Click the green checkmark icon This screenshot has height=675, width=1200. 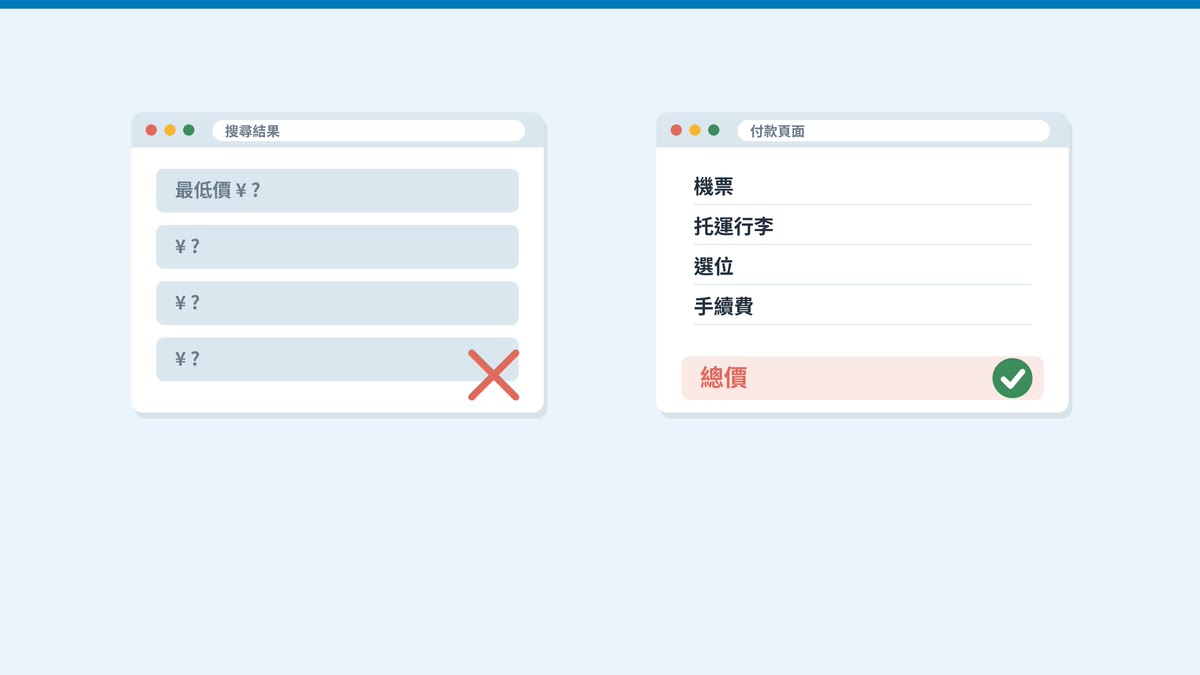[x=1012, y=378]
